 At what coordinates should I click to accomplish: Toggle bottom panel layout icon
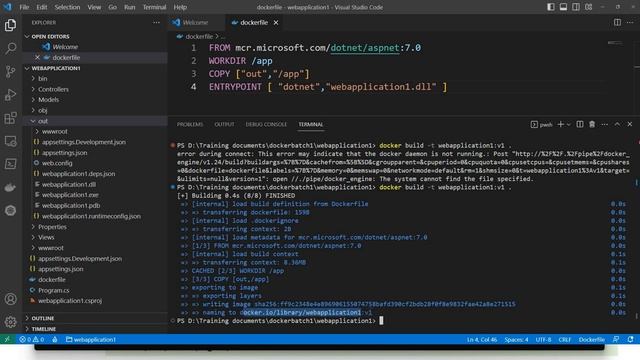click(x=563, y=7)
